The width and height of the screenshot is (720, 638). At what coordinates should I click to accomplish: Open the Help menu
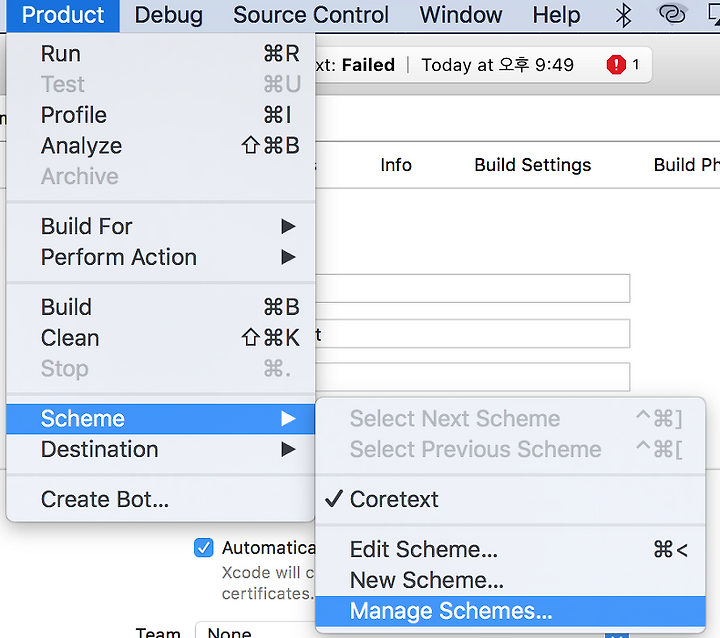(x=556, y=15)
